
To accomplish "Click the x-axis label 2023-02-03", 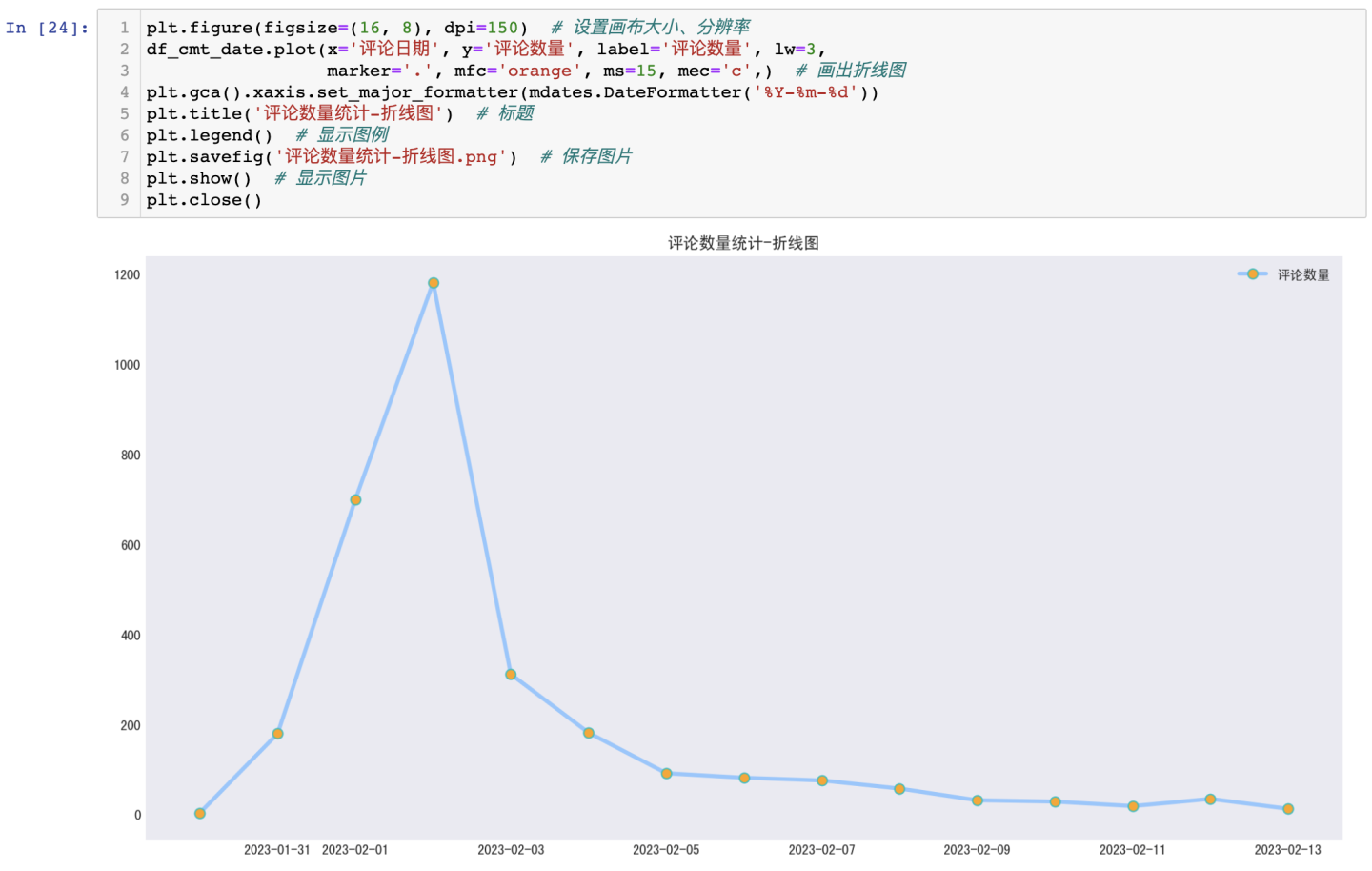I will coord(511,850).
